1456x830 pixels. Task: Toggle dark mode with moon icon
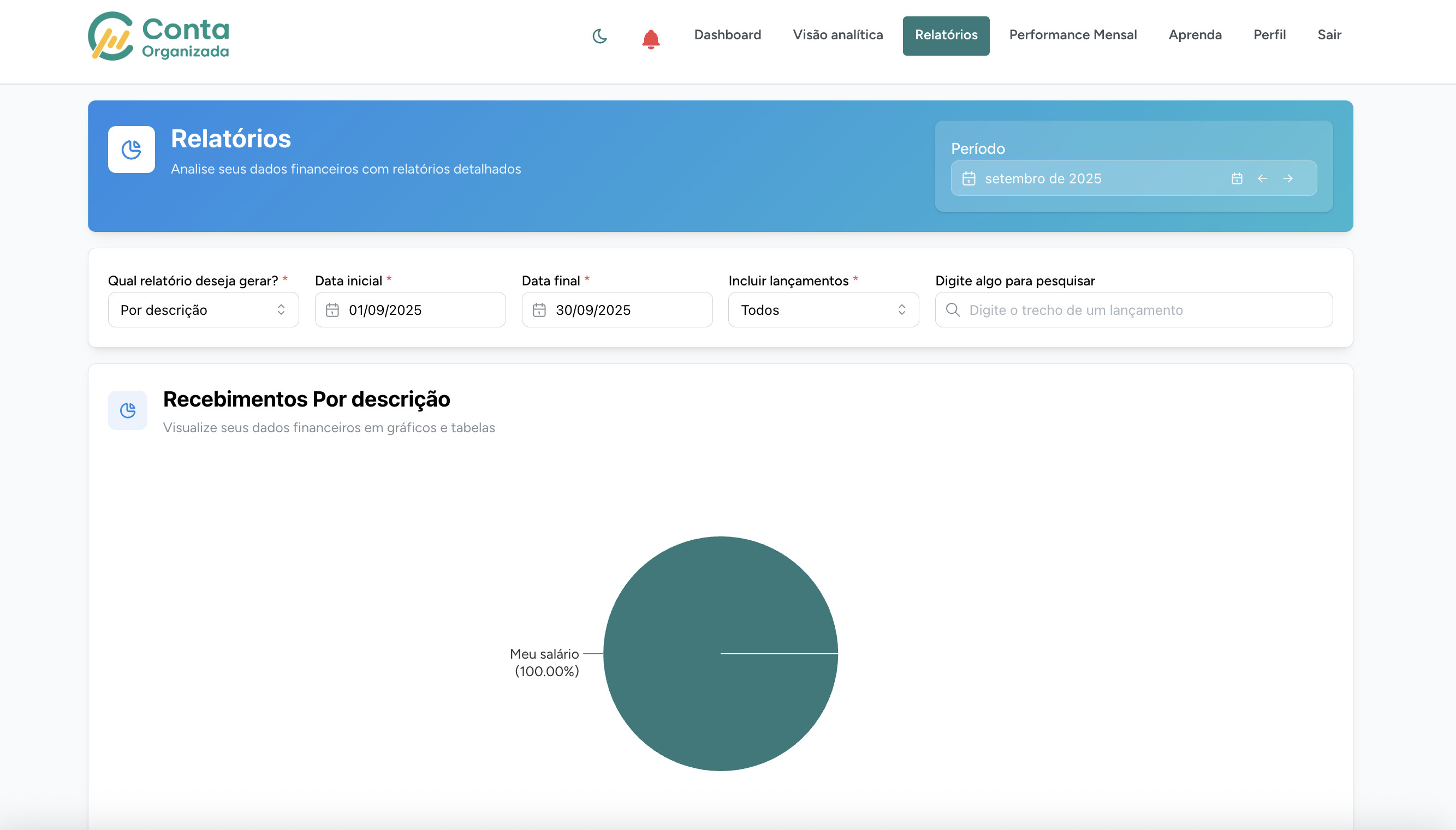(599, 36)
